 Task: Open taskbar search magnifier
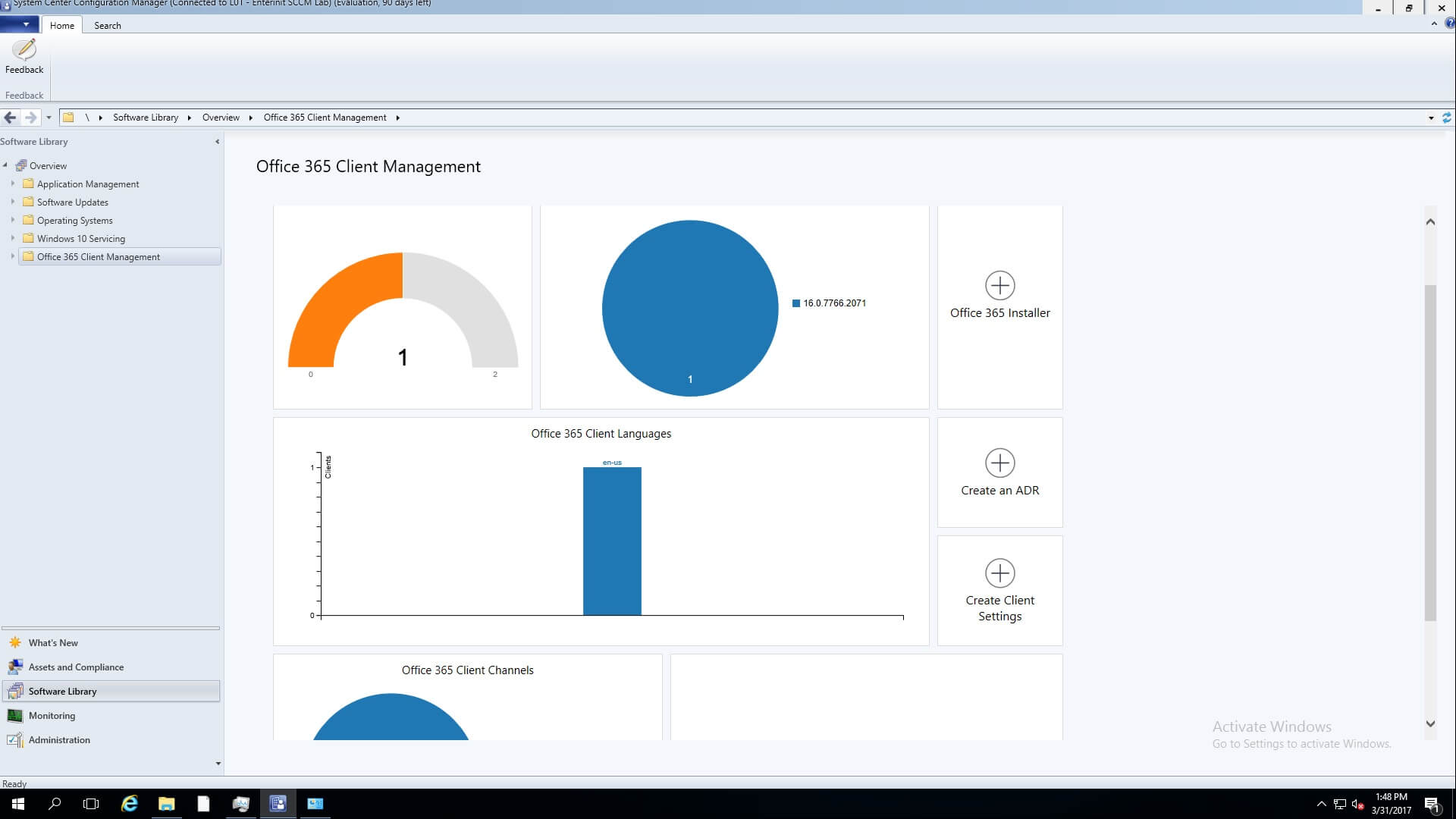click(x=55, y=804)
